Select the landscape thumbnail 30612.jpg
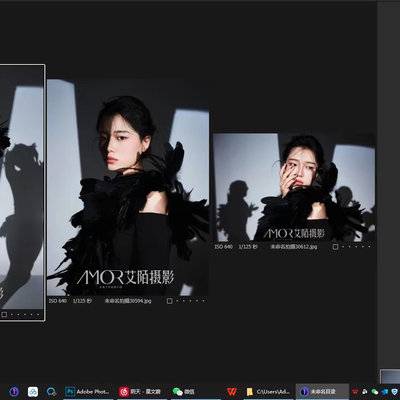Viewport: 400px width, 400px height. coord(294,187)
